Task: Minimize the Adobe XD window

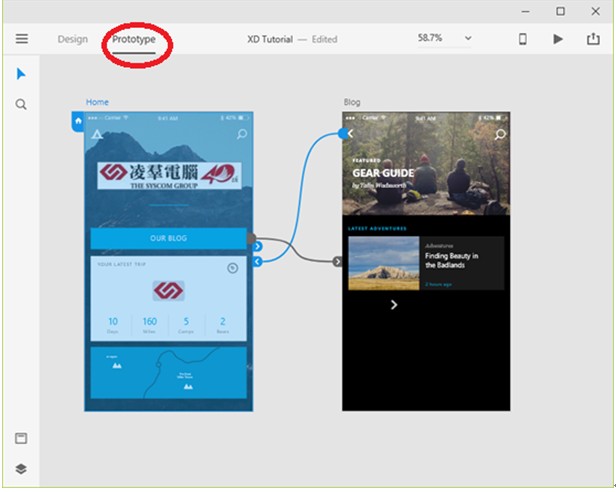Action: [525, 12]
